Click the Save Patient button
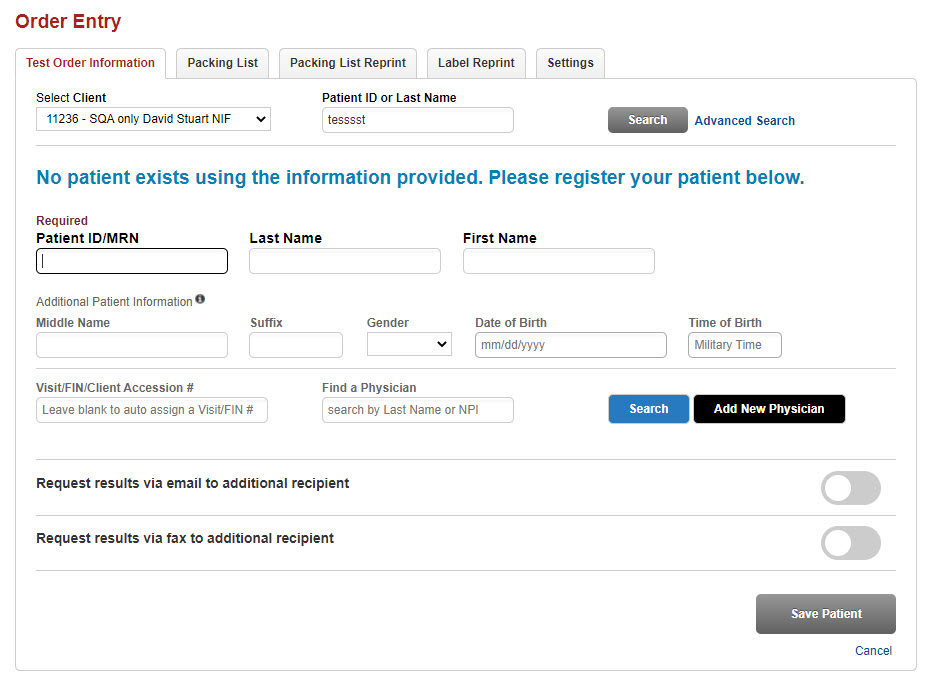Image resolution: width=929 pixels, height=686 pixels. coord(825,614)
